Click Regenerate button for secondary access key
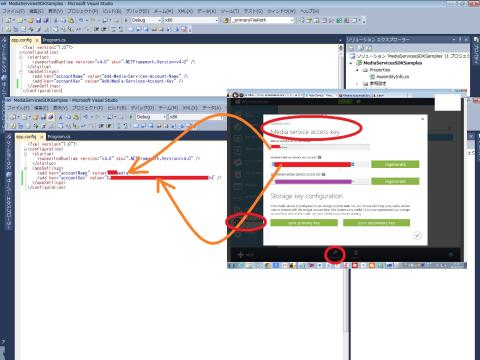 (395, 181)
